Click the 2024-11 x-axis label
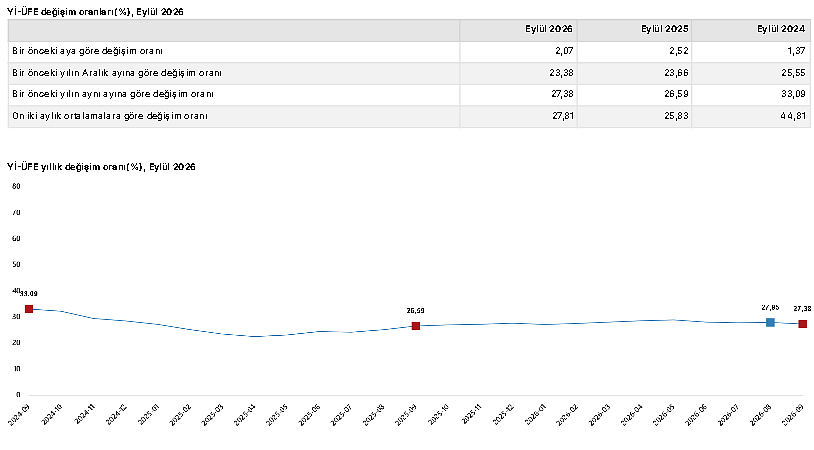Image resolution: width=814 pixels, height=450 pixels. tap(84, 415)
